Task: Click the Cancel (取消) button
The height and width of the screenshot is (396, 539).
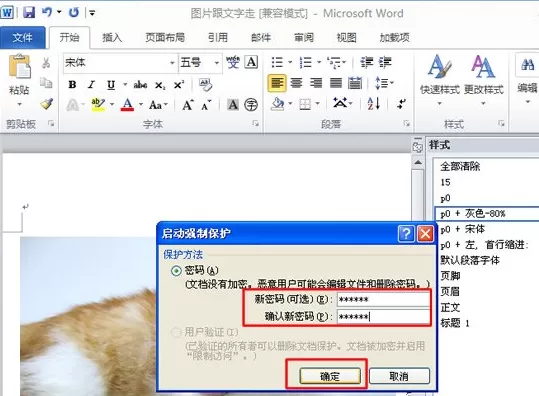Action: (399, 376)
